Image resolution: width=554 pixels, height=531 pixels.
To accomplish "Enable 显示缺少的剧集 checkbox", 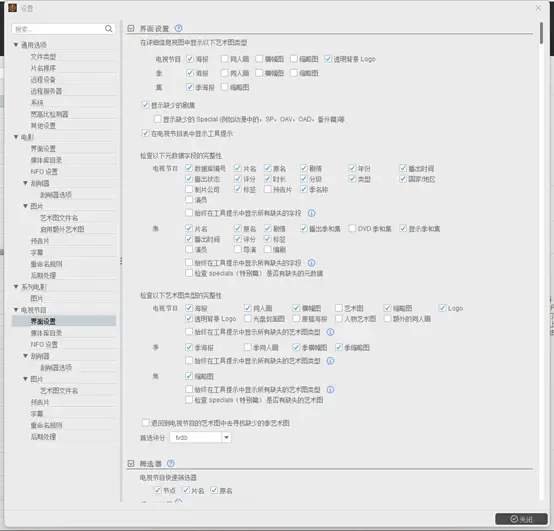I will tap(145, 105).
